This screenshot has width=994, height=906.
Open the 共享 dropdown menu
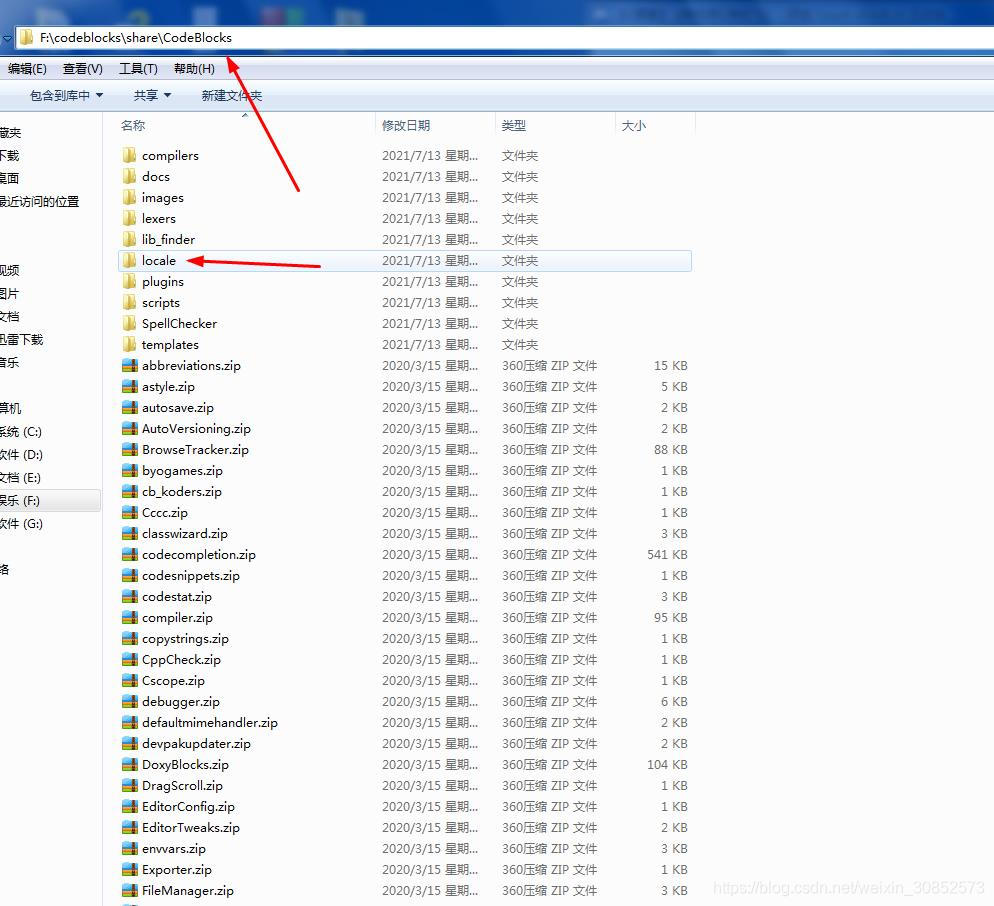(152, 96)
